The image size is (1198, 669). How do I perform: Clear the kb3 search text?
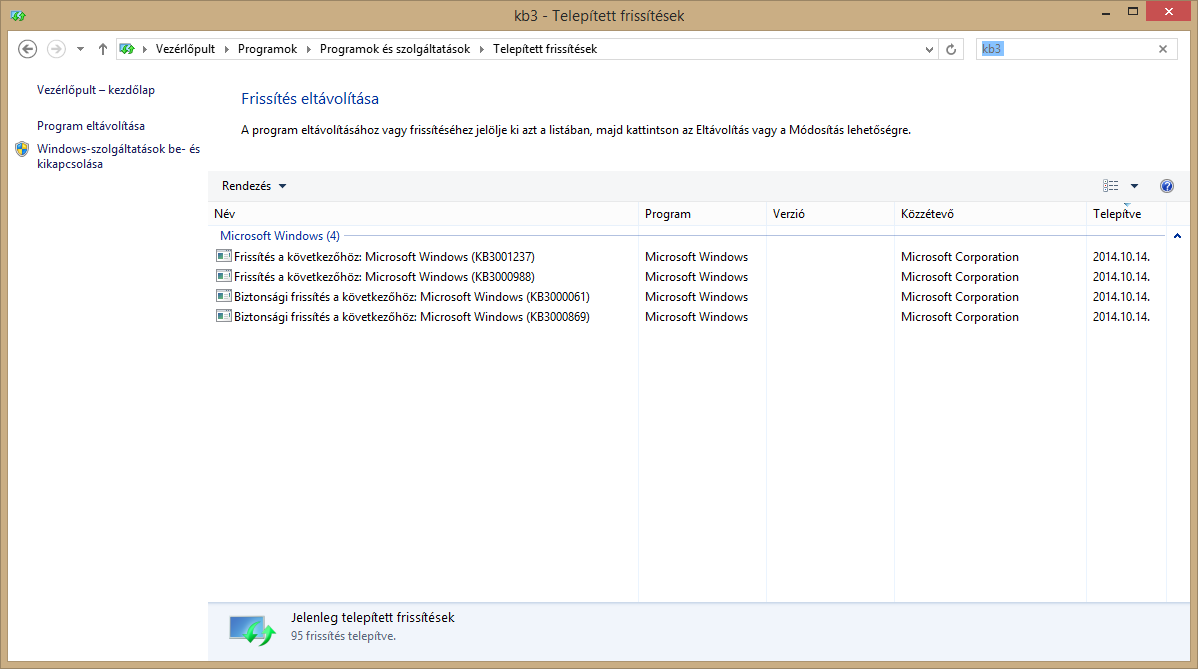1163,49
